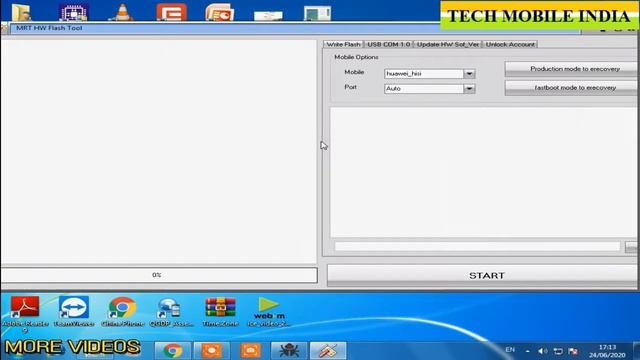Open the Update HW Sof_Ver tab
This screenshot has width=640, height=360.
point(448,44)
